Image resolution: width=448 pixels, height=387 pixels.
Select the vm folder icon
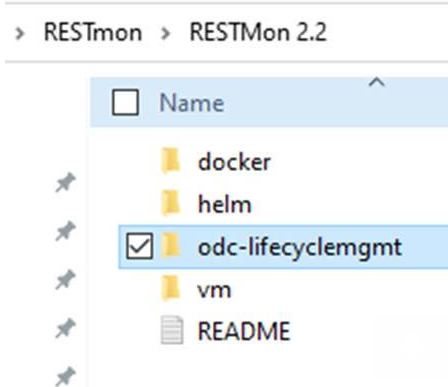coord(171,288)
